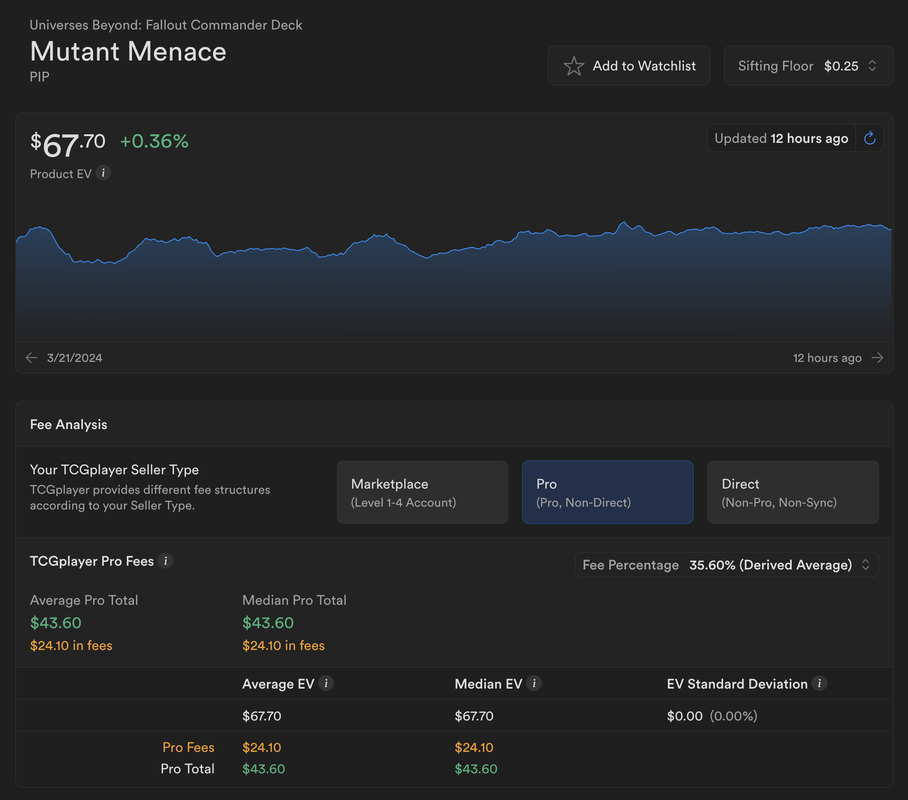The image size is (908, 800).
Task: Click the Average EV $67.70 table cell
Action: pyautogui.click(x=262, y=716)
